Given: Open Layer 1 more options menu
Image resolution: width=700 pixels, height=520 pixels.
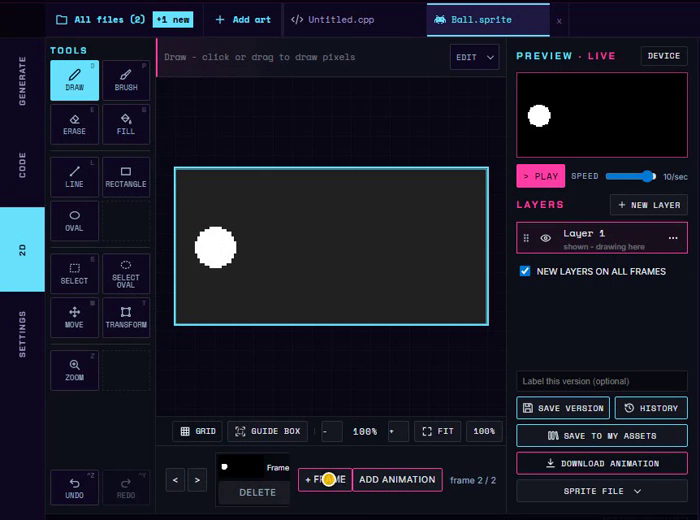Looking at the screenshot, I should [x=673, y=238].
